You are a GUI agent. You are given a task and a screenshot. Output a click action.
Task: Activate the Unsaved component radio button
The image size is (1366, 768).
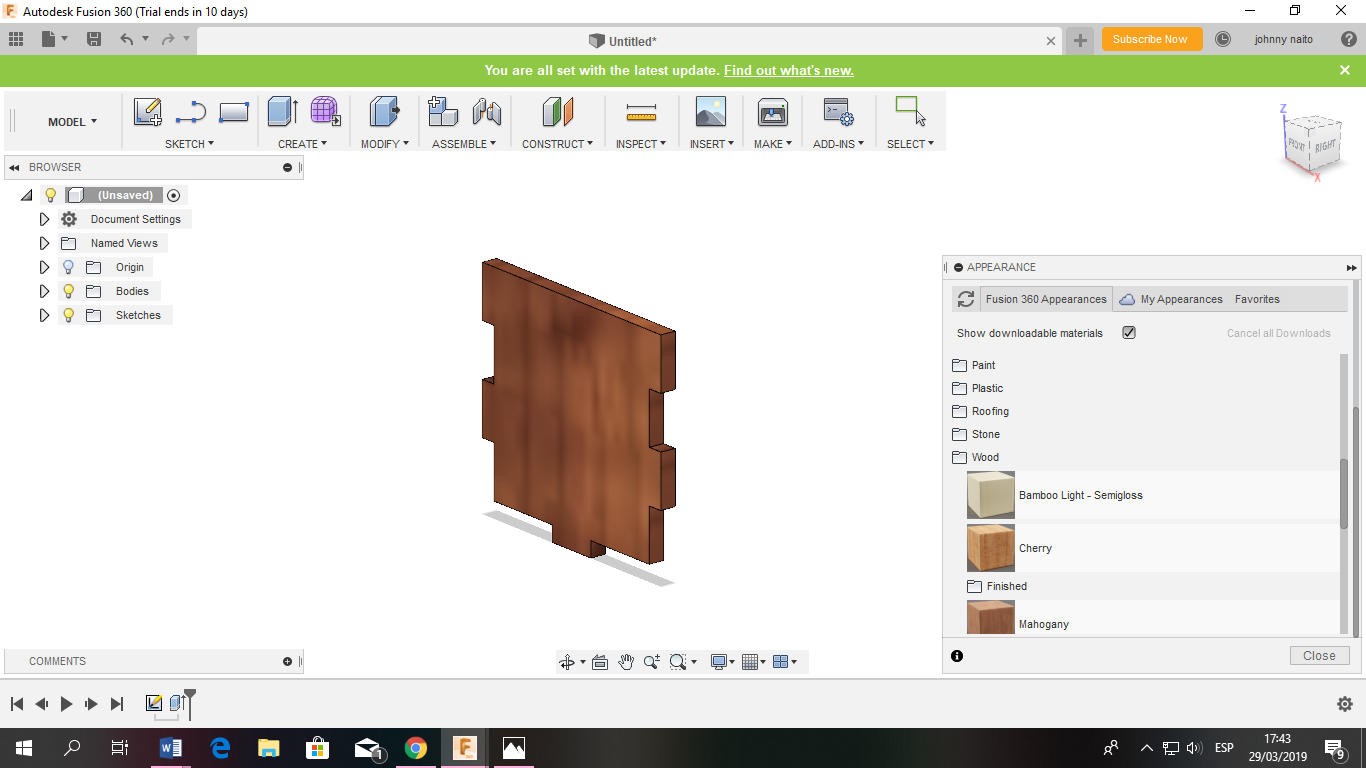tap(173, 195)
